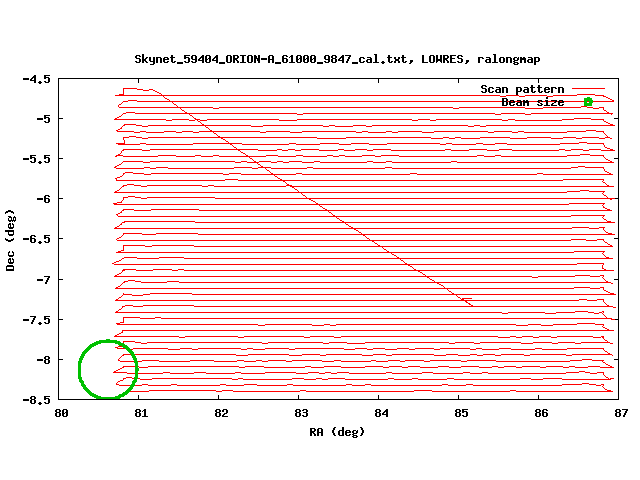The image size is (640, 480).
Task: Click the large green beam circle
Action: 108,369
